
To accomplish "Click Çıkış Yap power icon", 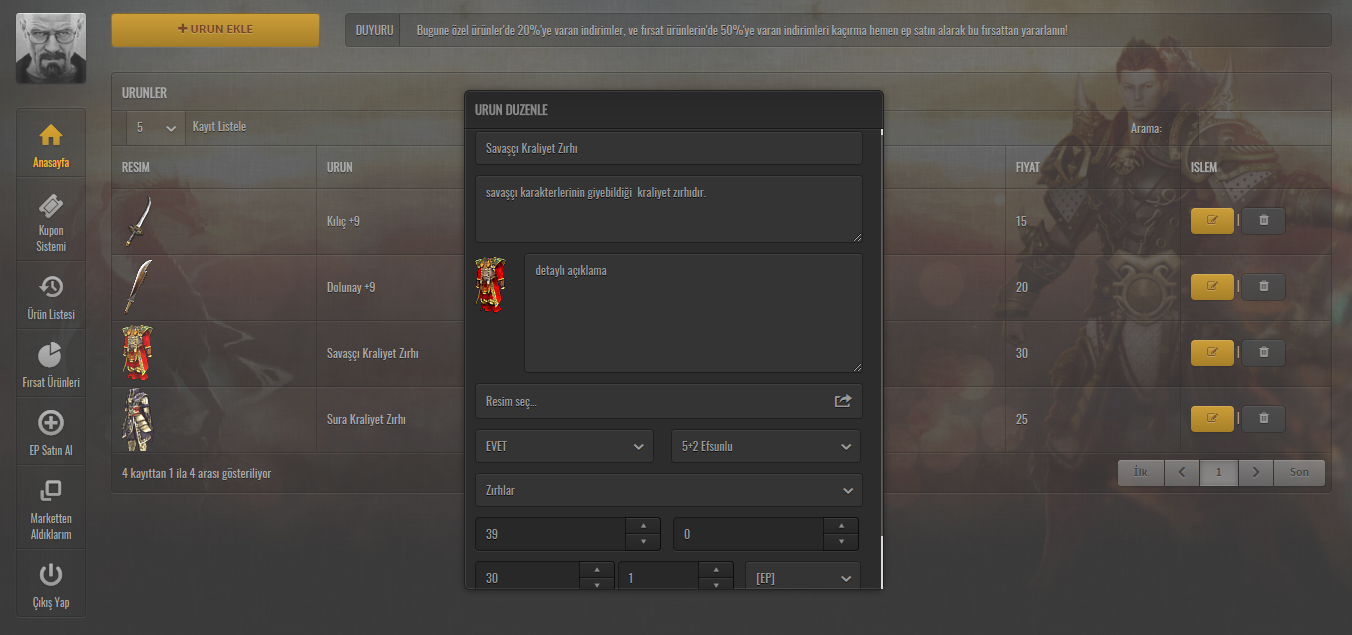I will click(x=50, y=575).
